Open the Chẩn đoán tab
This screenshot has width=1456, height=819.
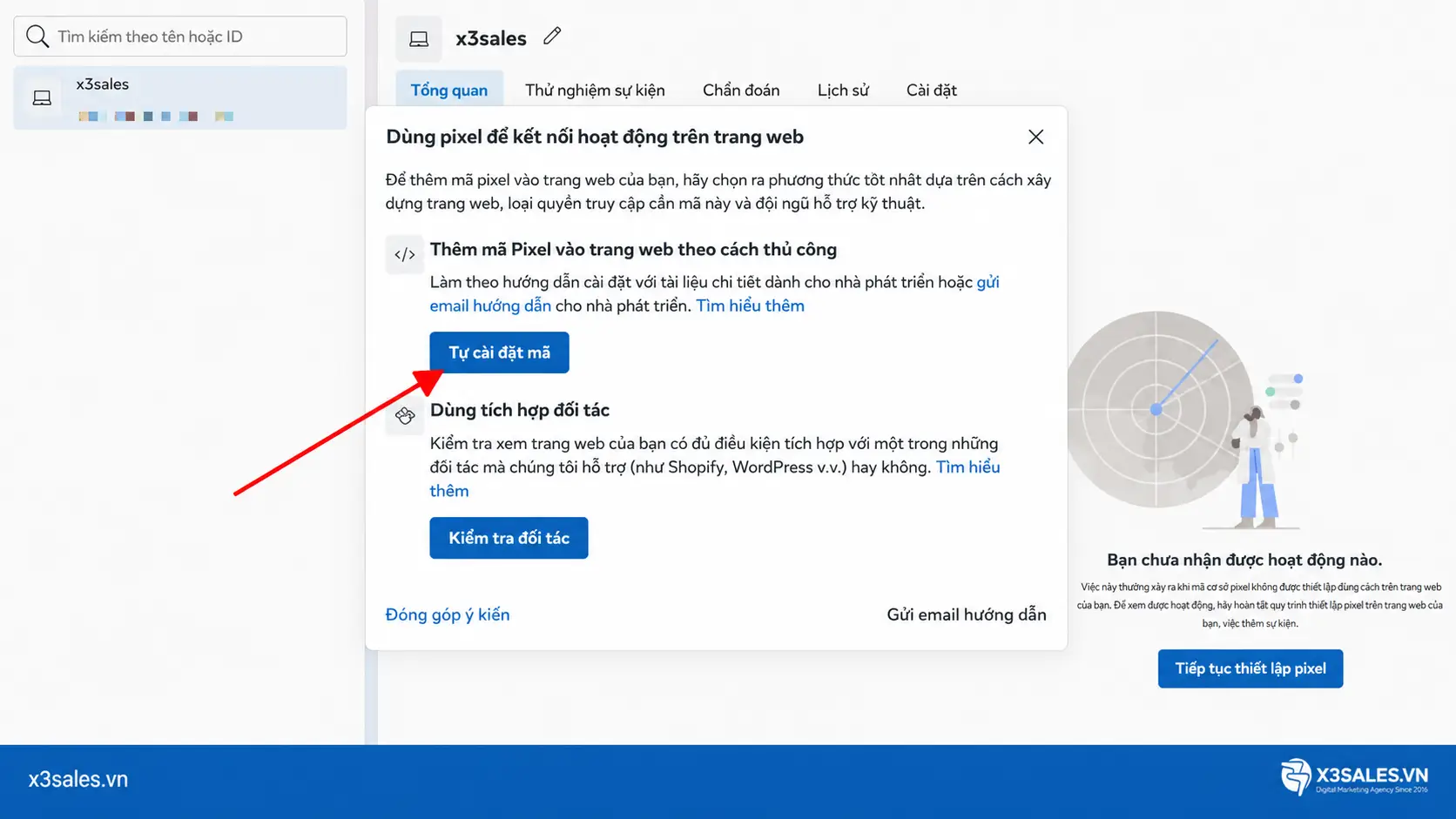[741, 90]
